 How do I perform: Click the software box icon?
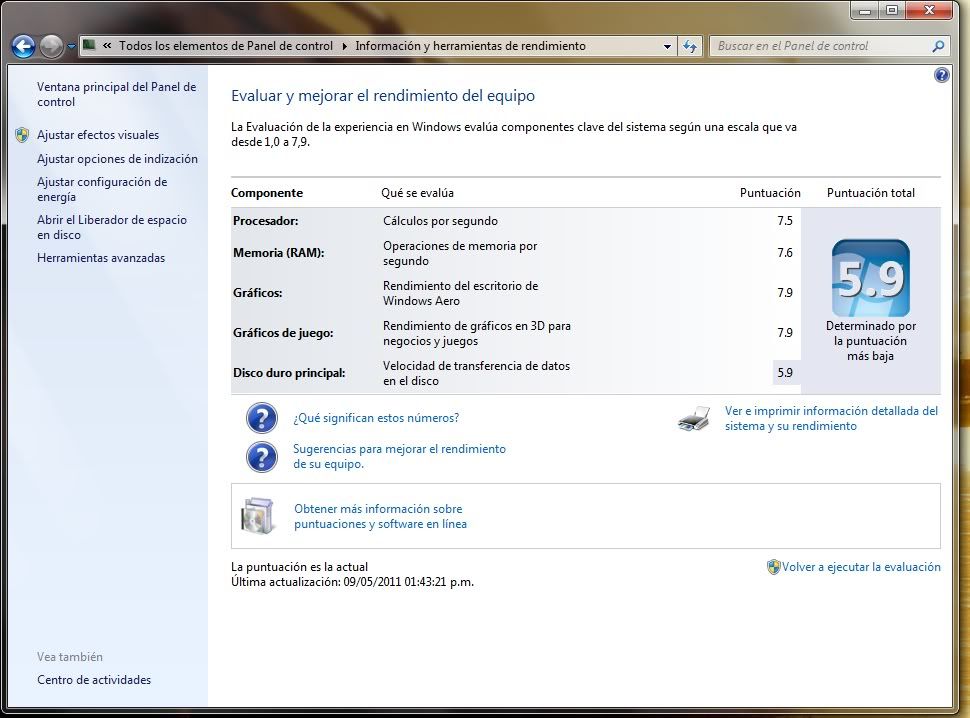258,516
